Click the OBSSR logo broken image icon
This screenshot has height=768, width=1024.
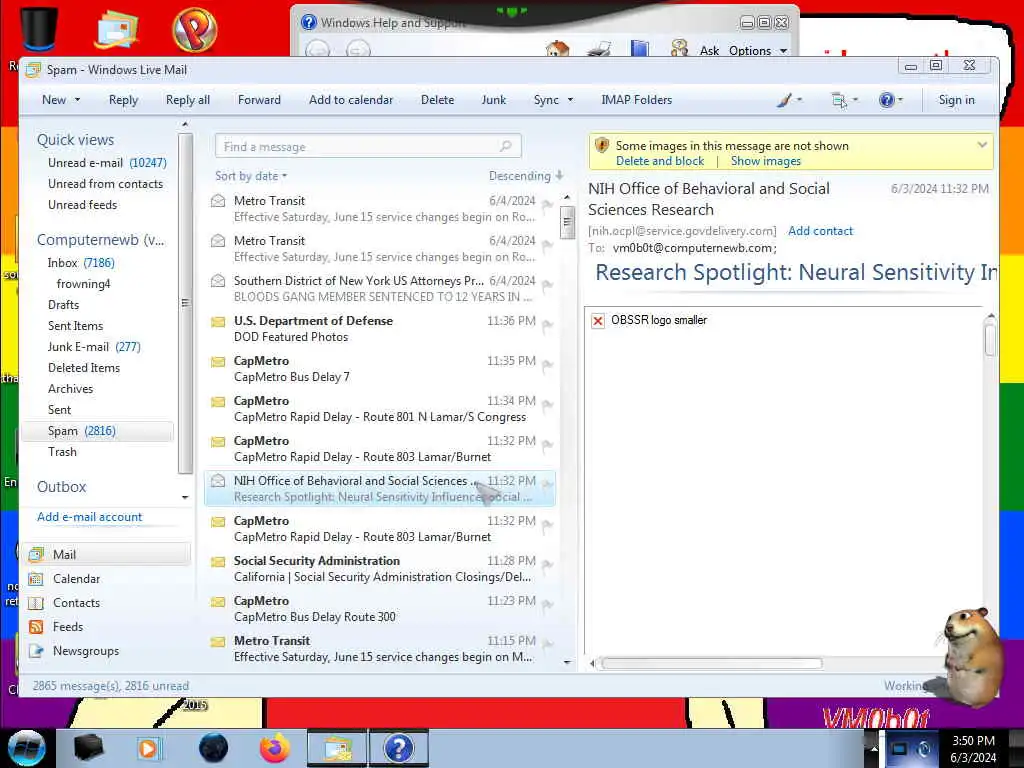point(597,321)
